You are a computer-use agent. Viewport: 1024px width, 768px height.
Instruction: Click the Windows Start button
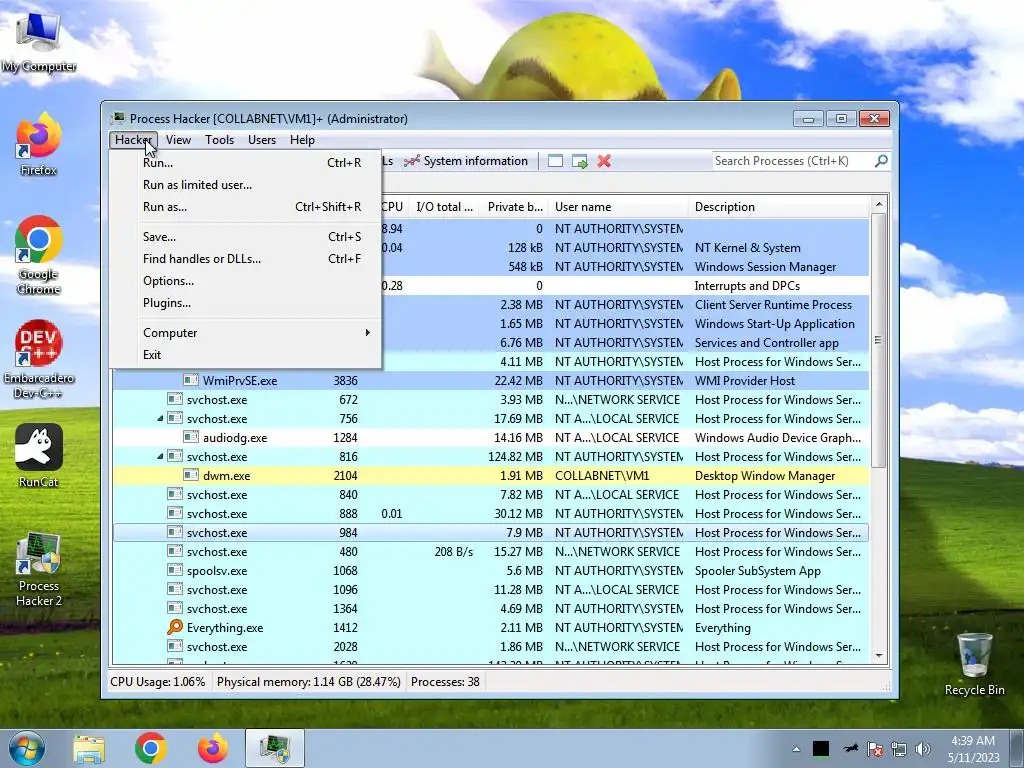(x=27, y=748)
